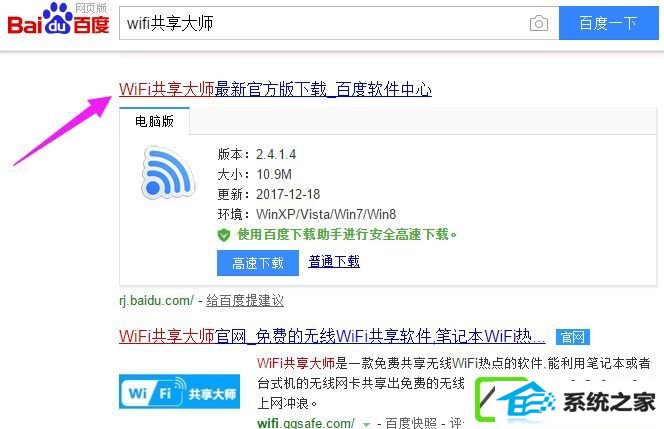The height and width of the screenshot is (429, 664).
Task: Expand the arrow beside wifi.qqsafe.com
Action: point(366,423)
